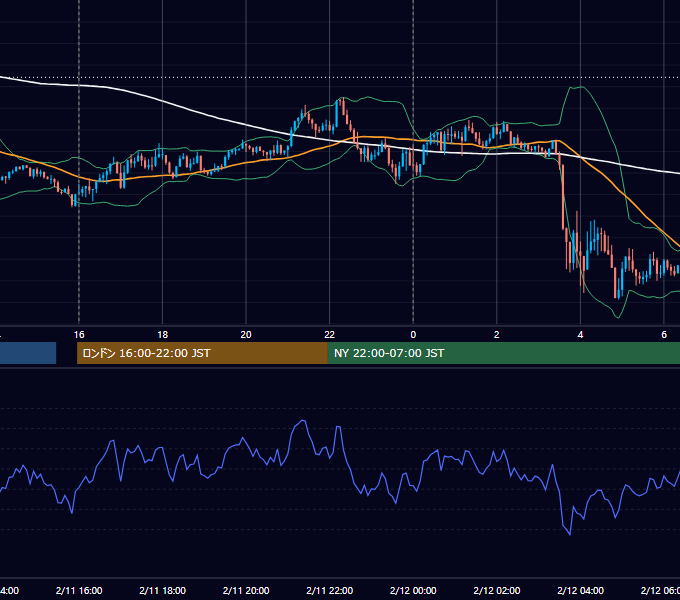Click the 2/11 18:00 label on lower axis
This screenshot has height=600, width=680.
[x=163, y=590]
